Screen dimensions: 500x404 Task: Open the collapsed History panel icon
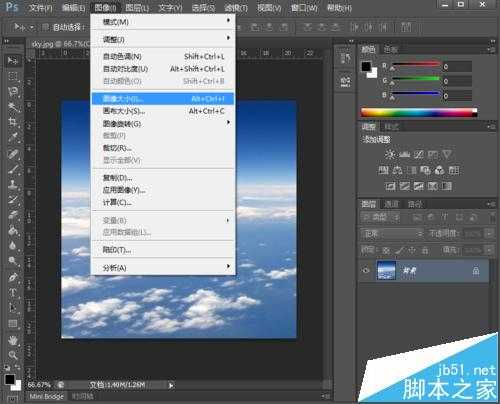click(345, 58)
